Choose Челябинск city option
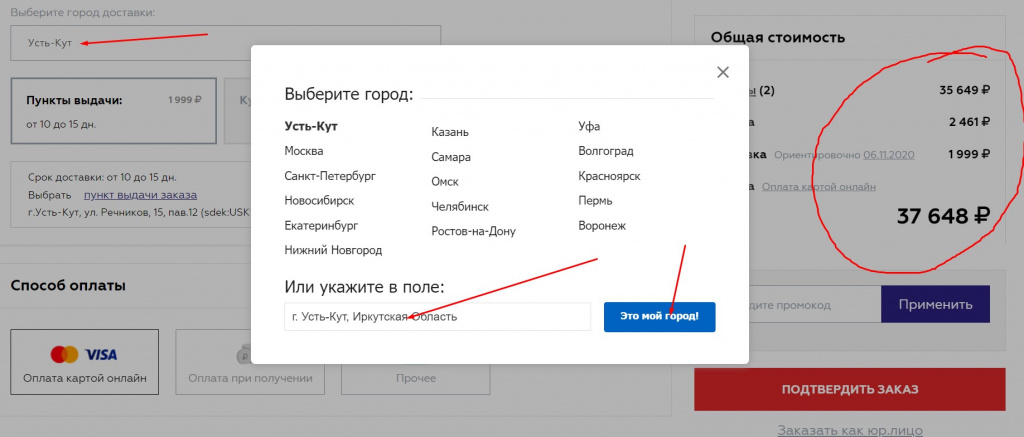Screen dimensions: 1024x437 point(460,207)
